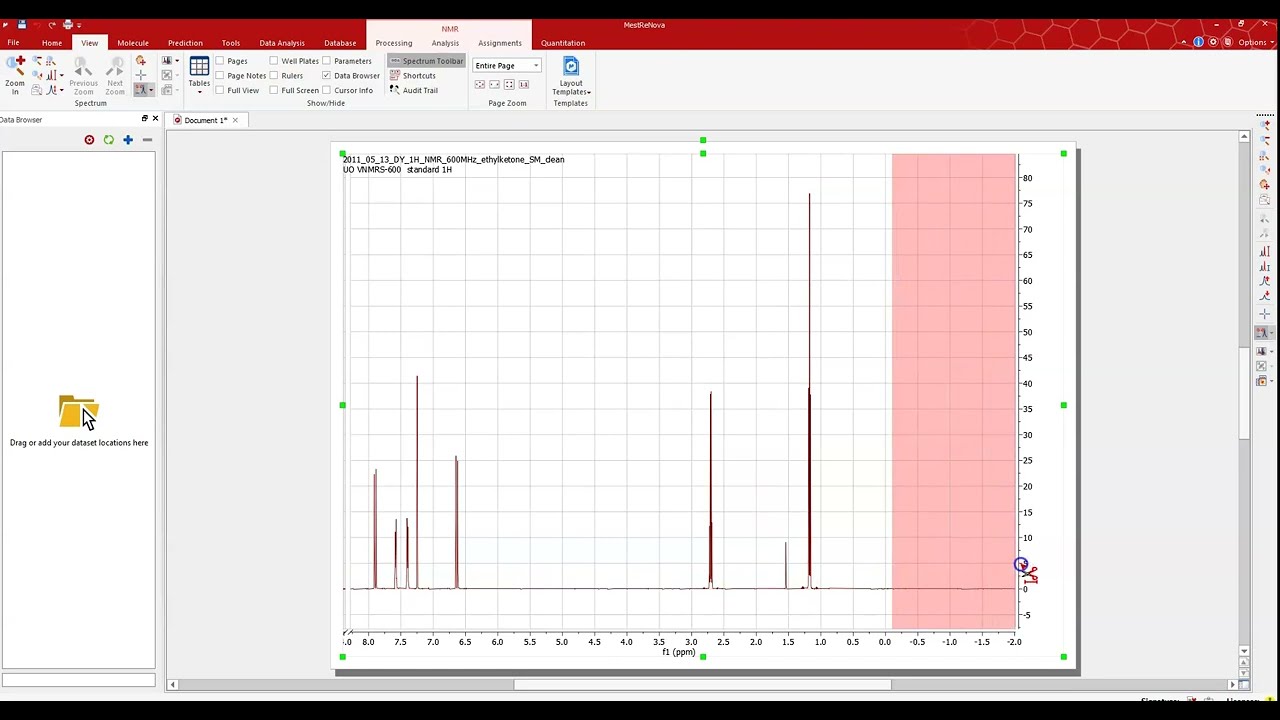Click the Tables button
1280x720 pixels.
click(x=199, y=74)
